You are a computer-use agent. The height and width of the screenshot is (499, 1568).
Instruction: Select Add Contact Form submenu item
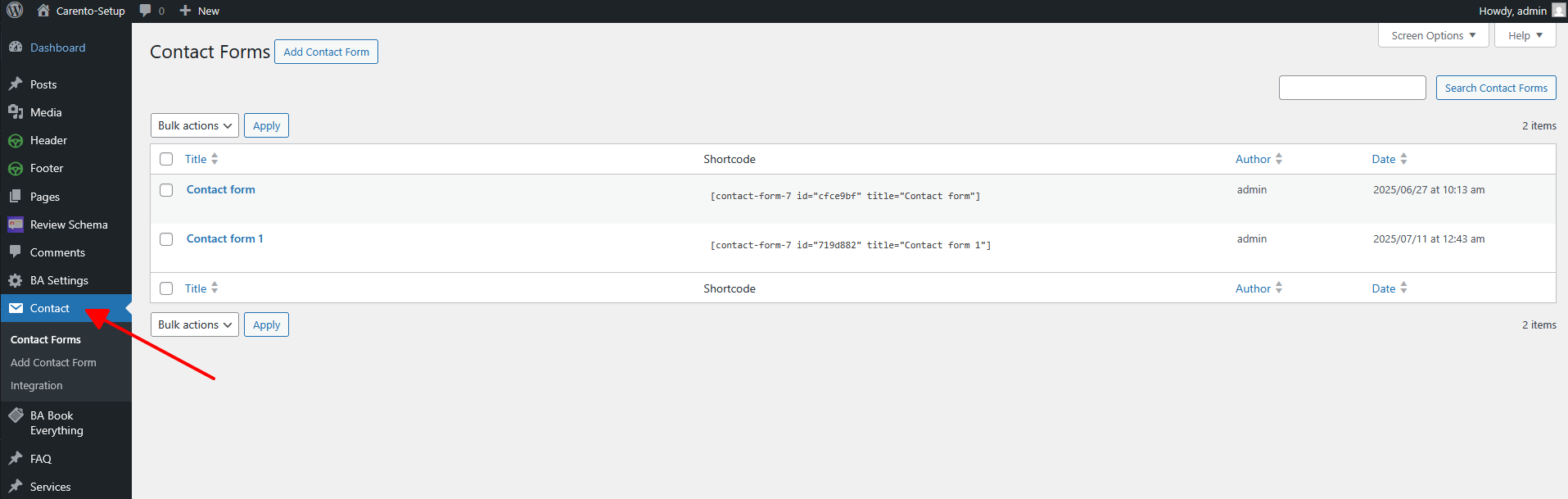(x=53, y=362)
